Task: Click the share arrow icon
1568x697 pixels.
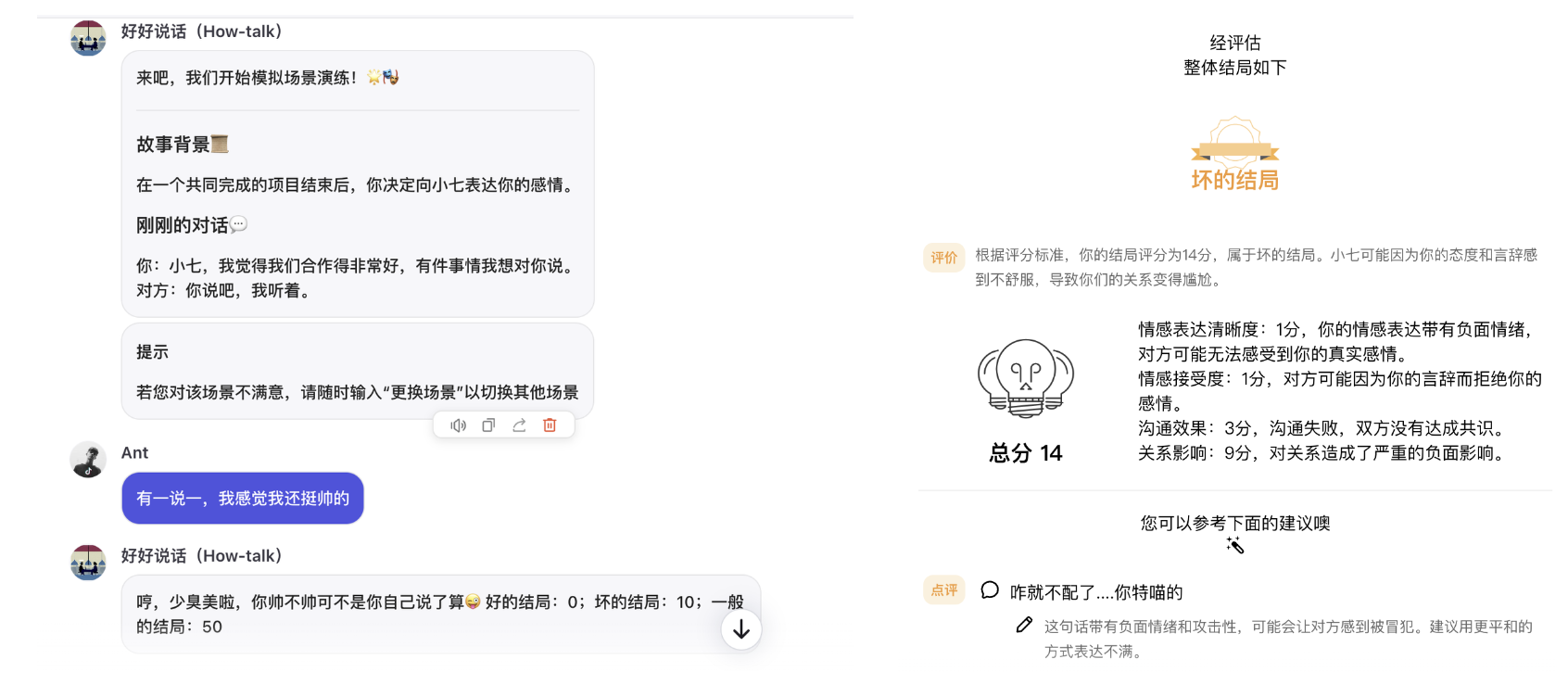Action: pos(519,425)
